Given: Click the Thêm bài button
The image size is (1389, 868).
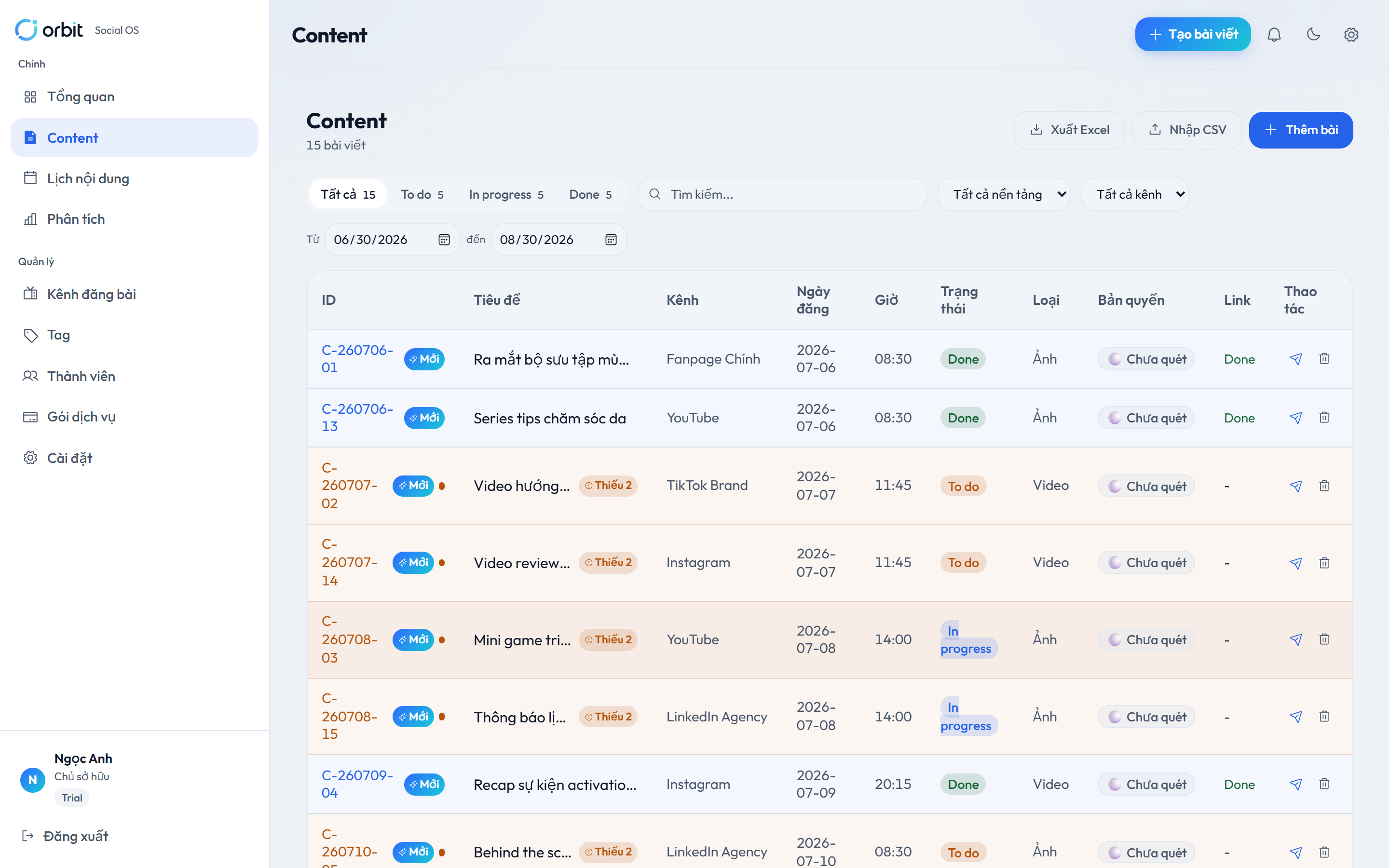Looking at the screenshot, I should (1301, 130).
